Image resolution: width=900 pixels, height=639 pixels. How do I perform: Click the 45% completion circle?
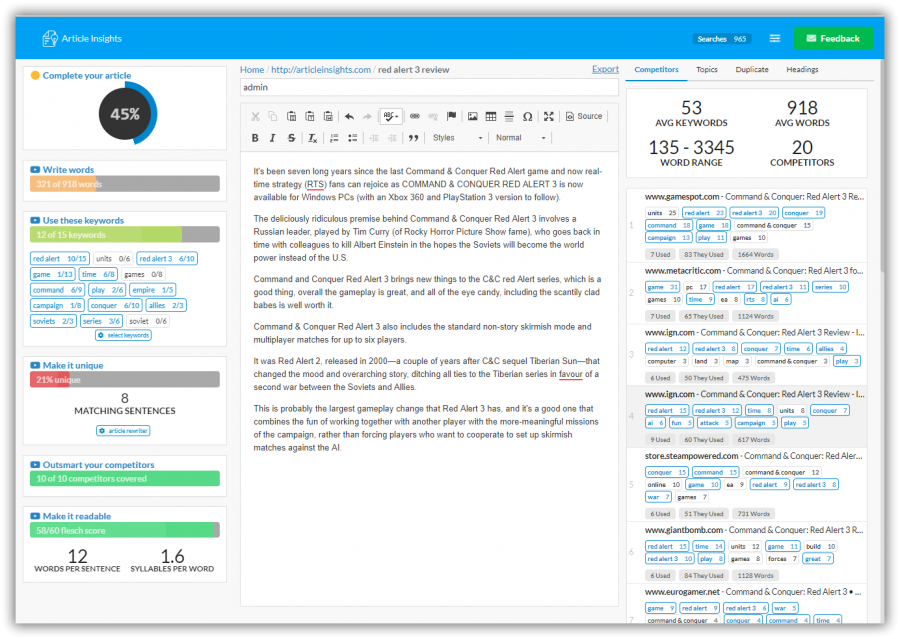click(x=125, y=114)
